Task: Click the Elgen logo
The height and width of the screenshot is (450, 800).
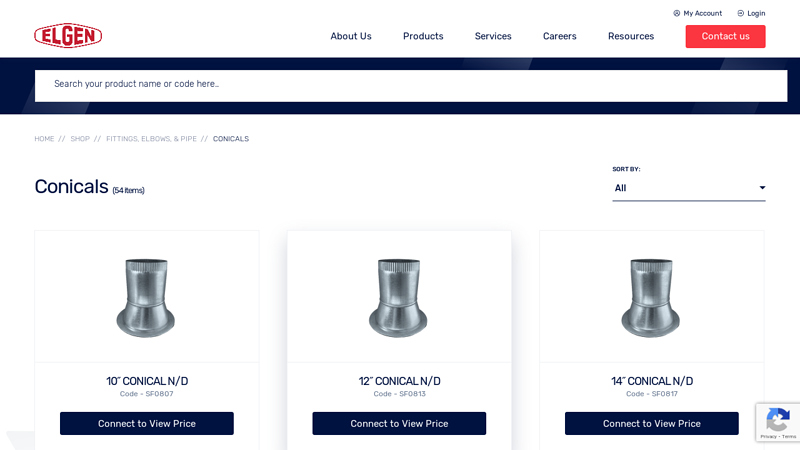Action: coord(68,36)
